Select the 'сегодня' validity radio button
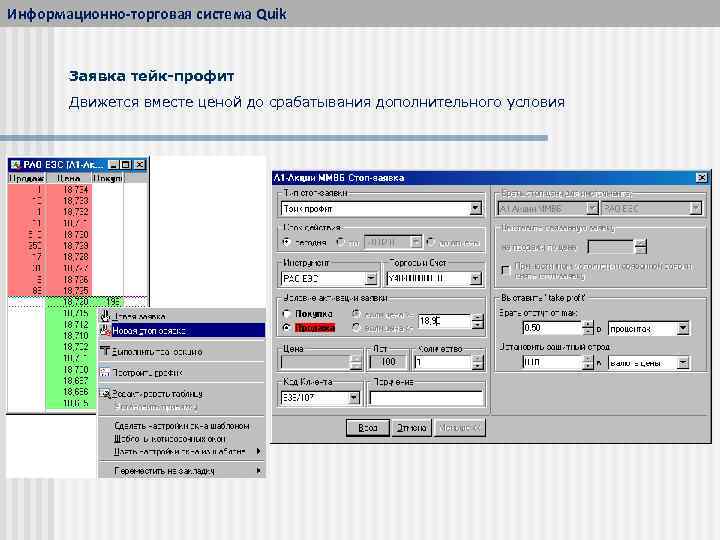720x540 pixels. coord(287,242)
